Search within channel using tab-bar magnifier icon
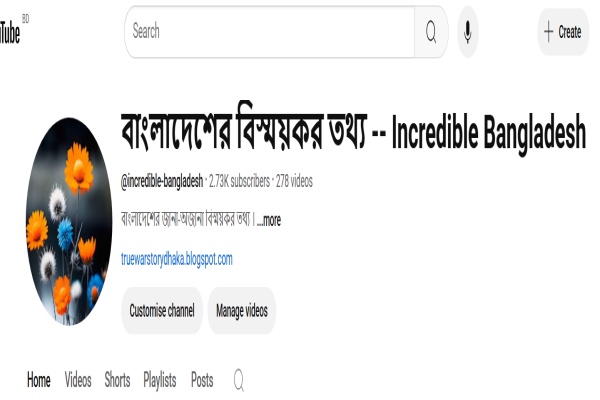This screenshot has width=600, height=400. coord(239,380)
